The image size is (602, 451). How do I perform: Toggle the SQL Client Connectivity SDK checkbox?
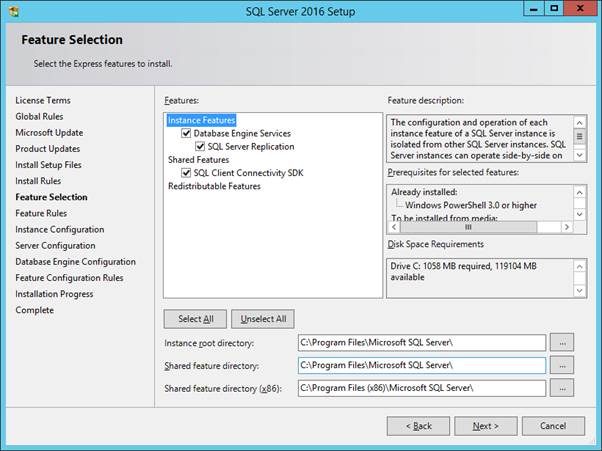click(x=186, y=173)
